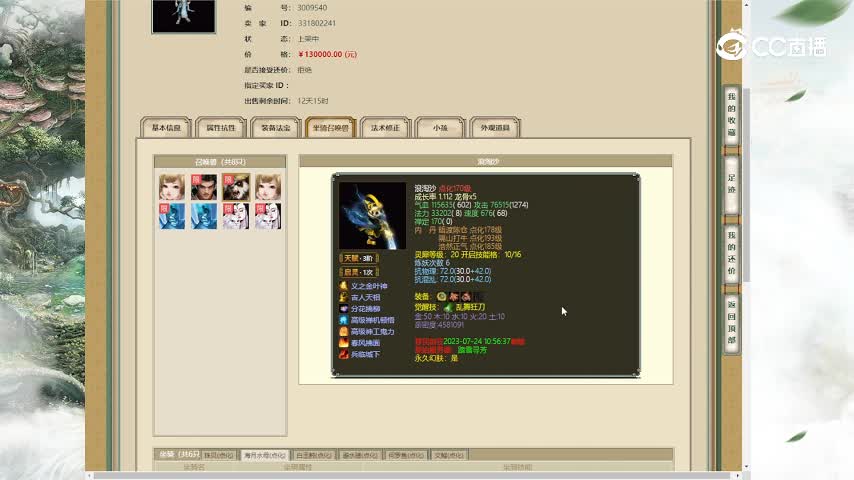The image size is (854, 480).
Task: Click the 春风拂面 skill icon
Action: pos(344,343)
